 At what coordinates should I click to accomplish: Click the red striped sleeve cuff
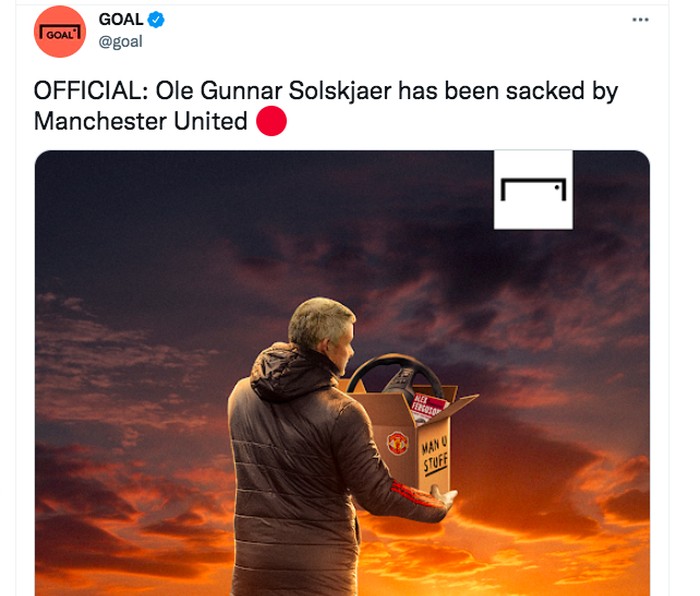pyautogui.click(x=413, y=494)
